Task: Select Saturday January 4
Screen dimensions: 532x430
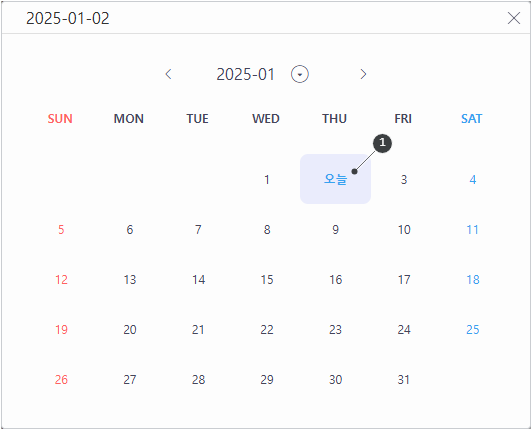Action: pyautogui.click(x=473, y=179)
